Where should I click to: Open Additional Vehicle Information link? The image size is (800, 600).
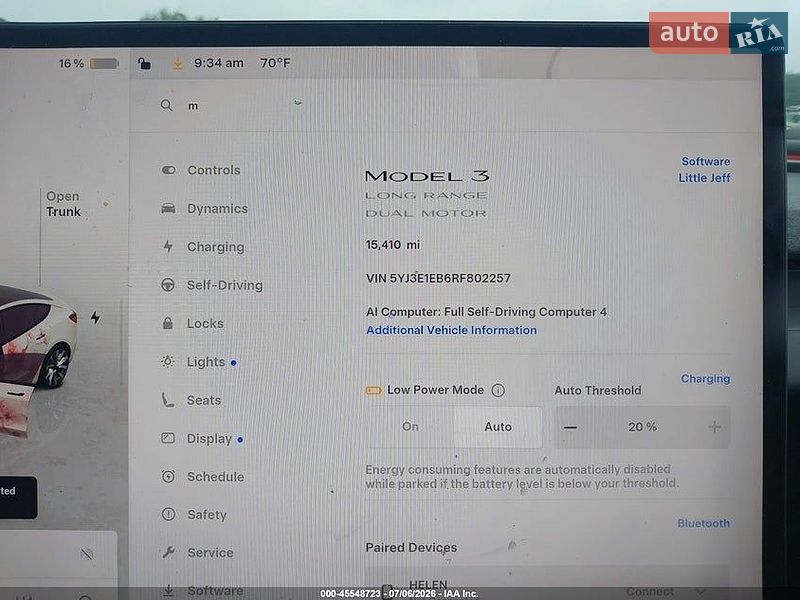click(x=452, y=330)
